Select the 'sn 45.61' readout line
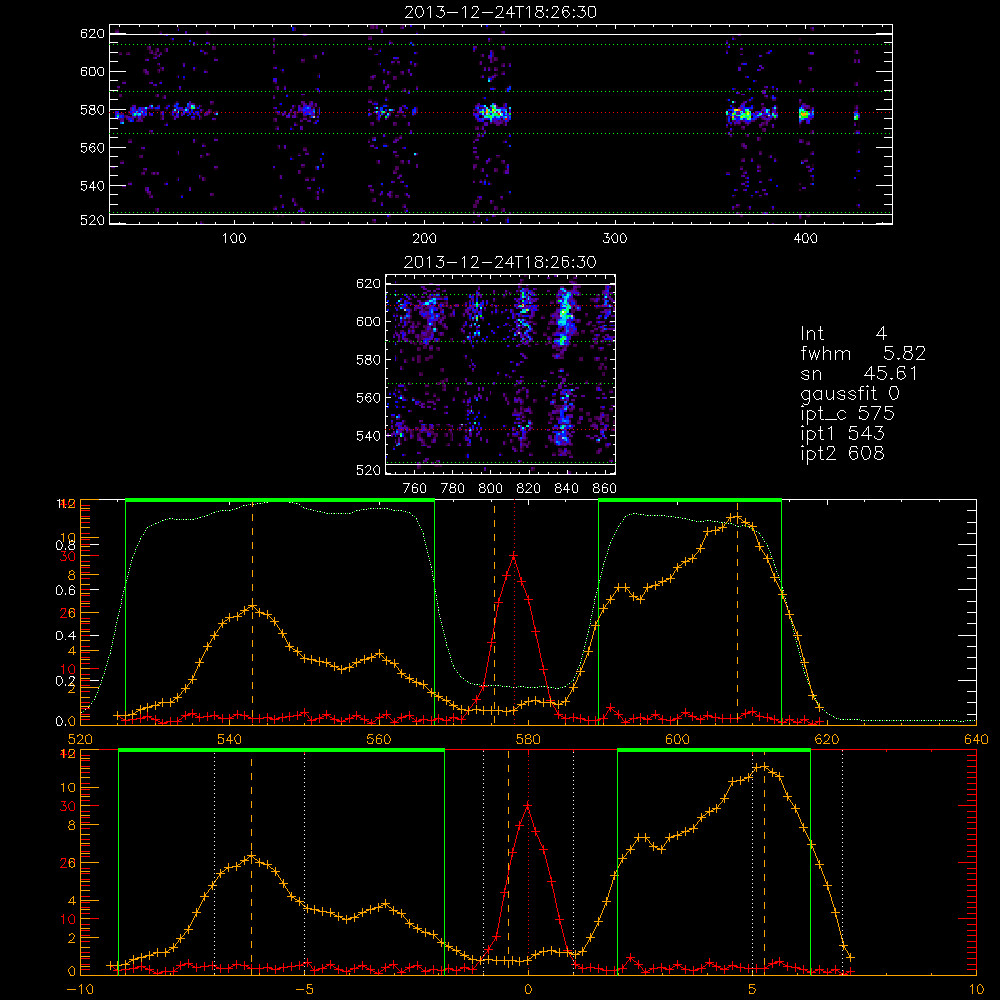The width and height of the screenshot is (1000, 1000). click(x=859, y=373)
